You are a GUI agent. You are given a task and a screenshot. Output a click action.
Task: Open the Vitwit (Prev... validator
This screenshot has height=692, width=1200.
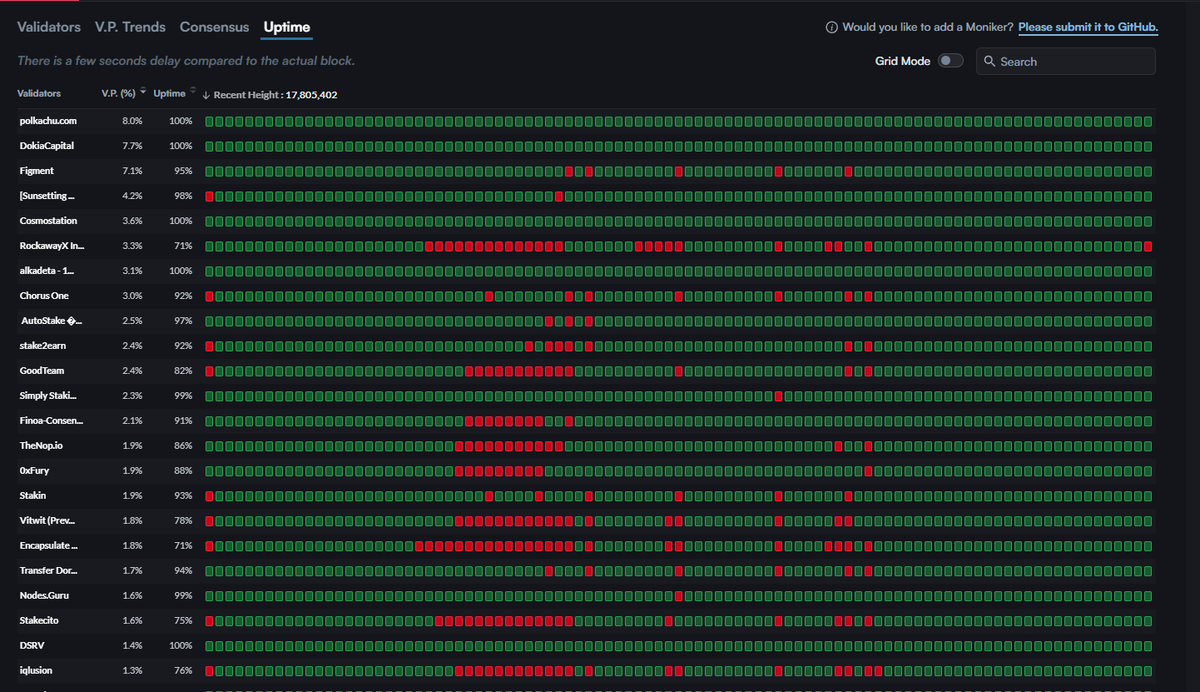[47, 521]
